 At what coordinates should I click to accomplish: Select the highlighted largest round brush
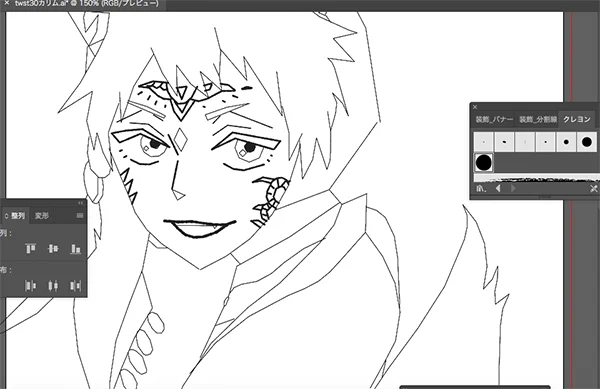tap(484, 163)
